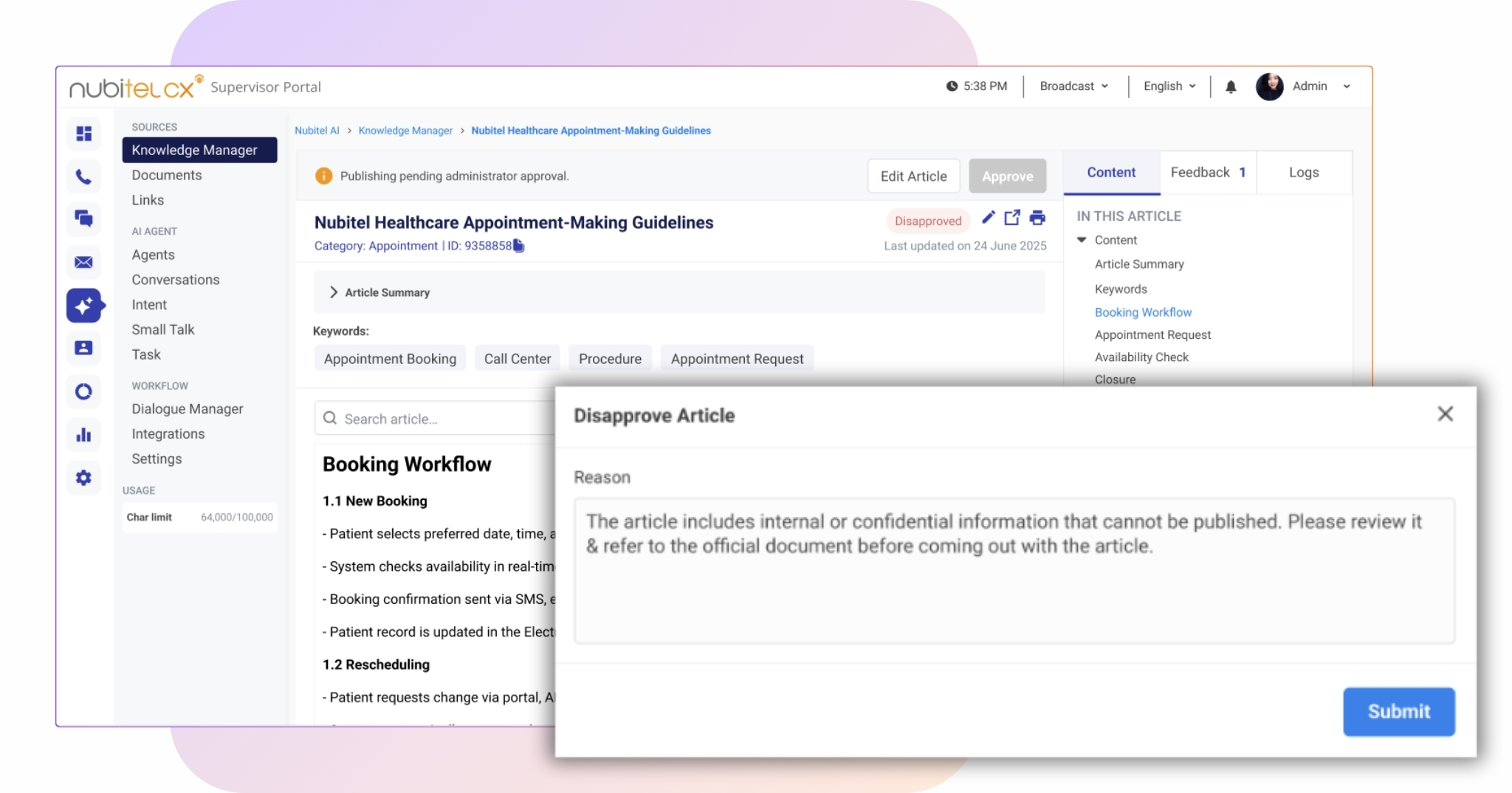Switch to the Logs tab
Image resolution: width=1512 pixels, height=793 pixels.
[x=1303, y=173]
